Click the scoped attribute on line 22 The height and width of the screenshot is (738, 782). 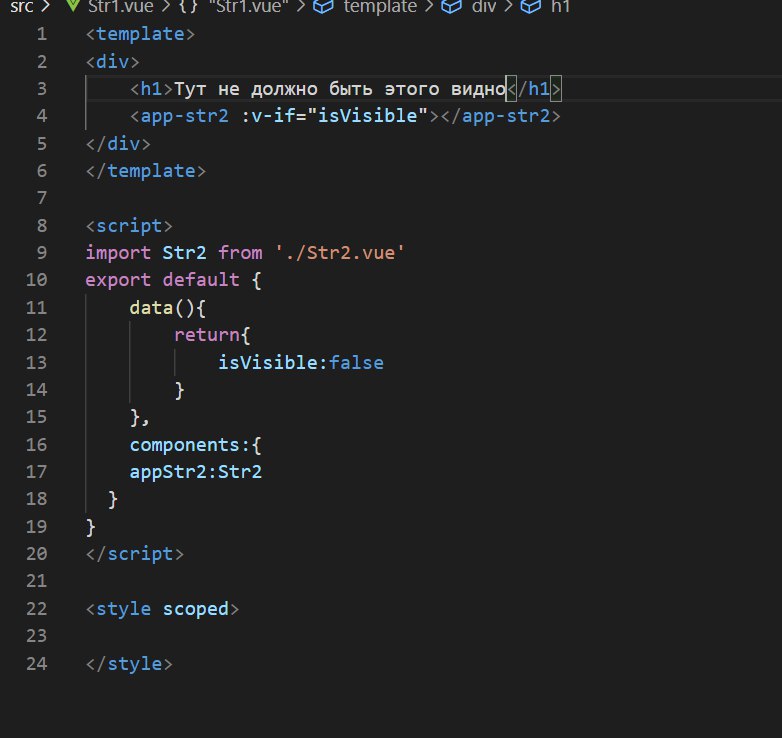click(x=196, y=609)
